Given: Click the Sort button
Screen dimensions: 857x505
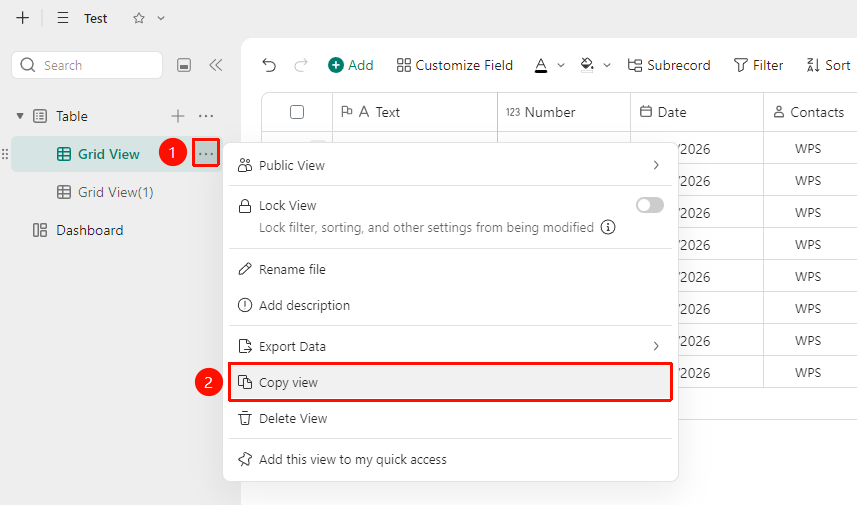Looking at the screenshot, I should pyautogui.click(x=829, y=65).
